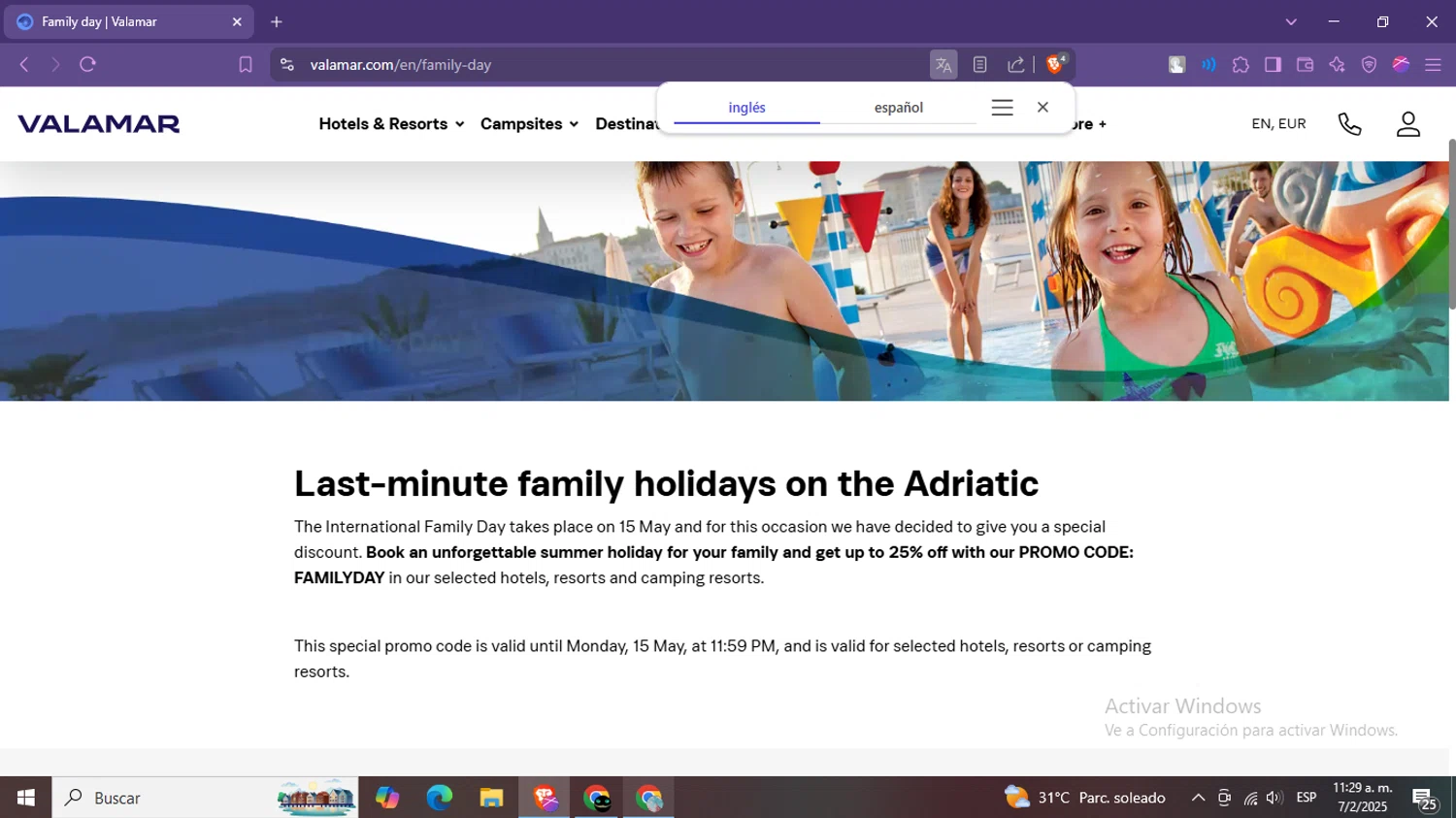Open Leo AI sparkle icon

point(1337,65)
